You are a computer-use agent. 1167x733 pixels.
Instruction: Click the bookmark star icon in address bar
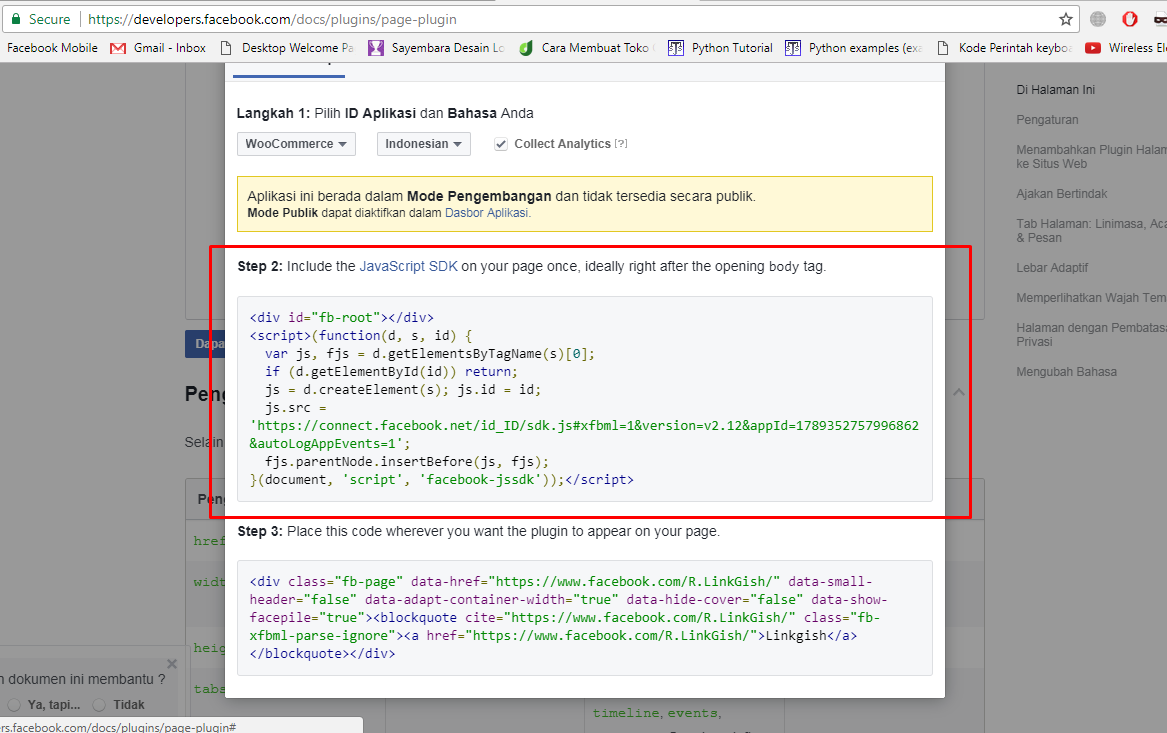1066,19
